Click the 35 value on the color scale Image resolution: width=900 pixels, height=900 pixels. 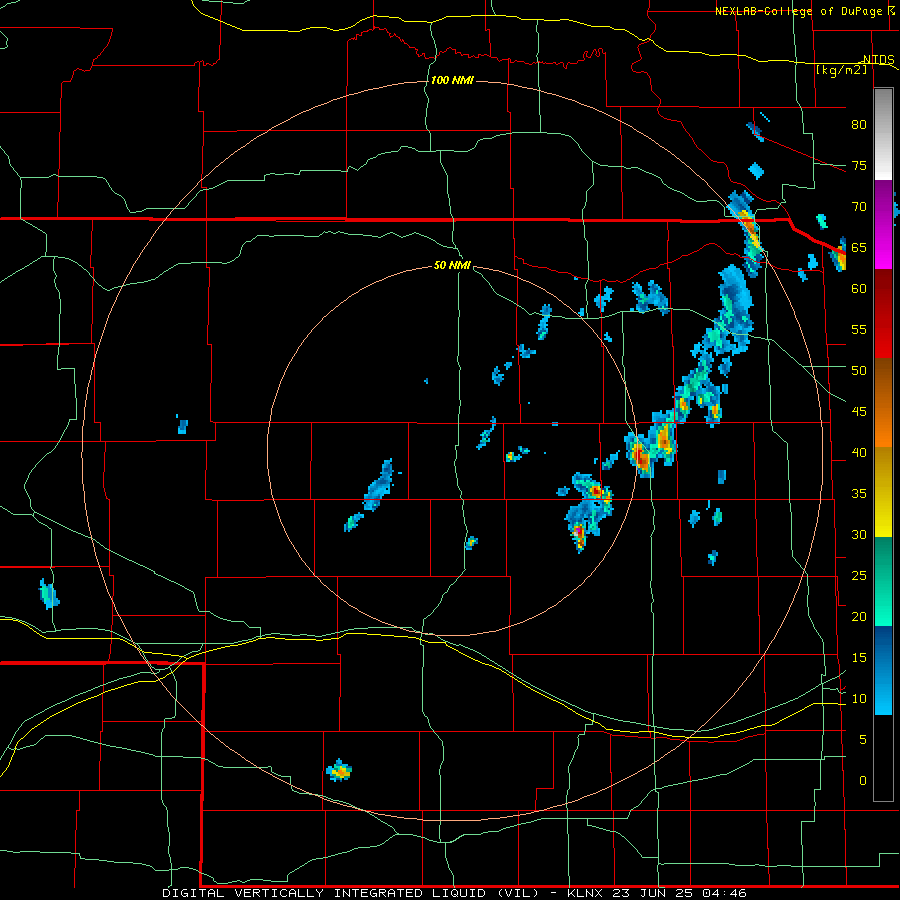coord(859,494)
